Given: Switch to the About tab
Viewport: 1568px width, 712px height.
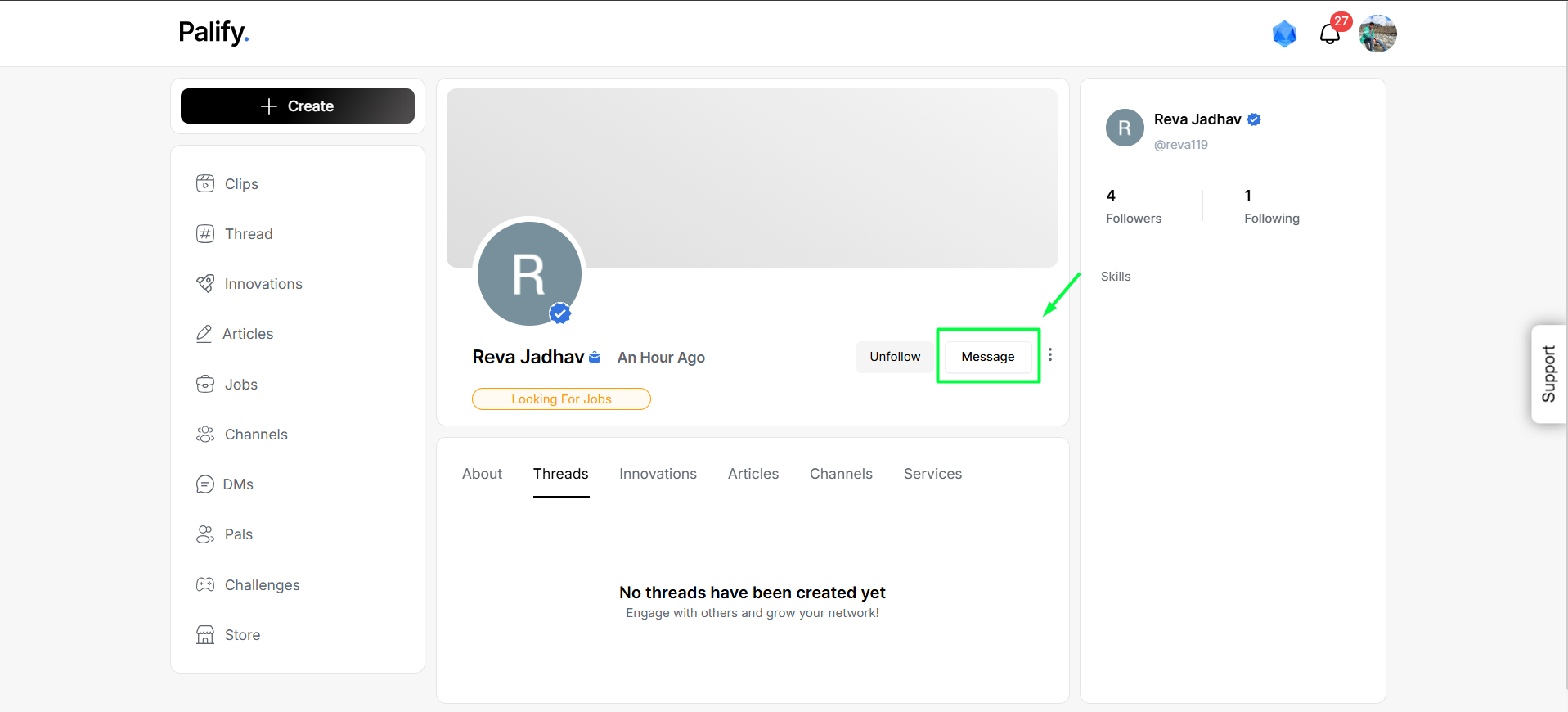Looking at the screenshot, I should pos(482,474).
